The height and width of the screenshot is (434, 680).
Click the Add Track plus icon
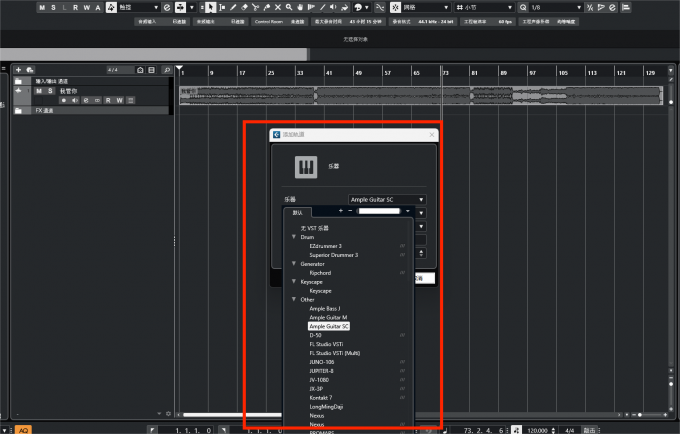point(18,70)
